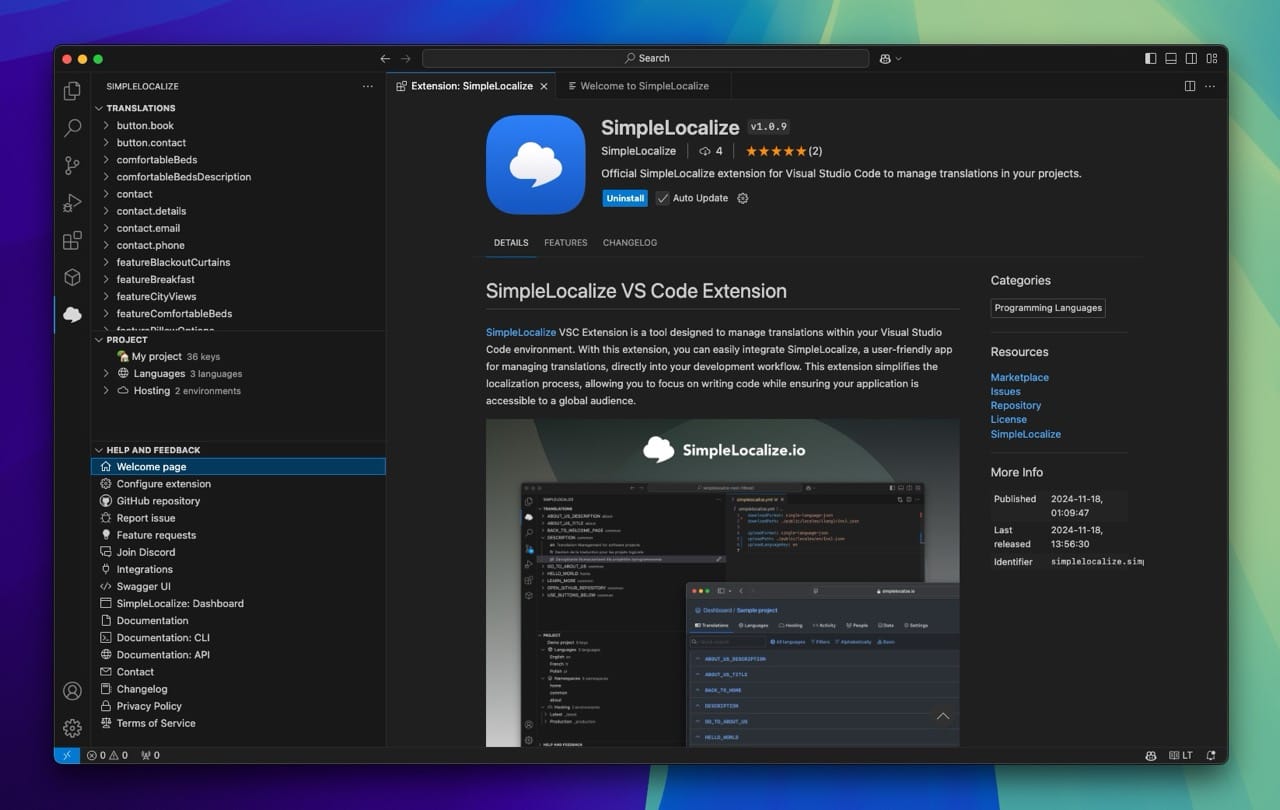Screen dimensions: 1280x810
Task: Open the notifications bell in the status bar
Action: pos(1211,755)
